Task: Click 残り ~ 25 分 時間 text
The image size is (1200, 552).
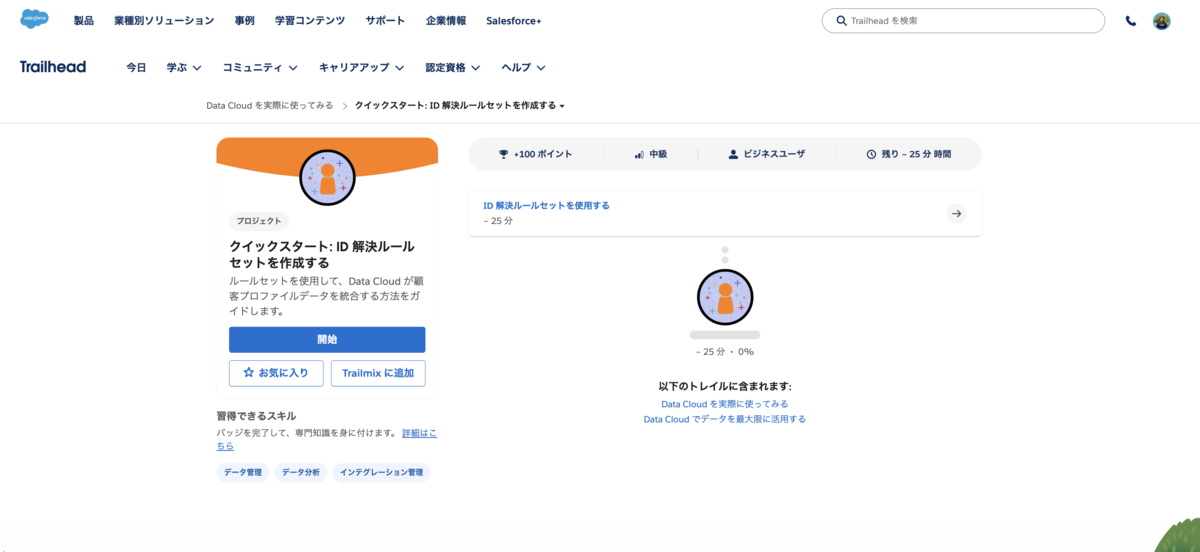Action: click(x=916, y=154)
